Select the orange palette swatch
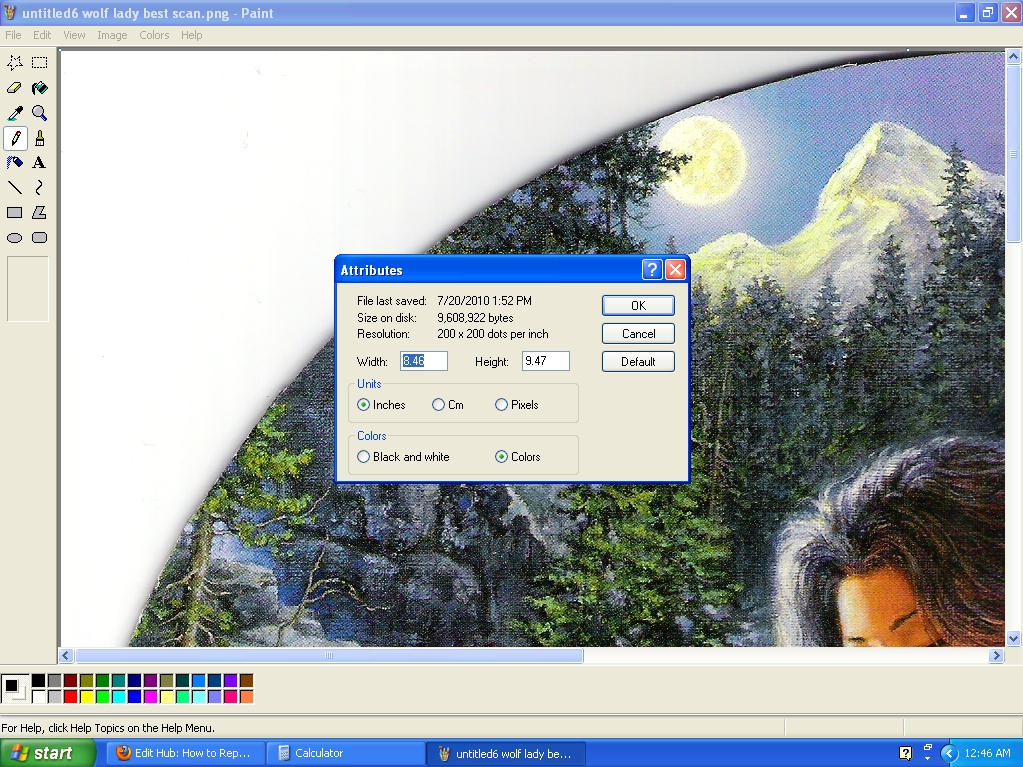This screenshot has width=1023, height=767. tap(247, 697)
